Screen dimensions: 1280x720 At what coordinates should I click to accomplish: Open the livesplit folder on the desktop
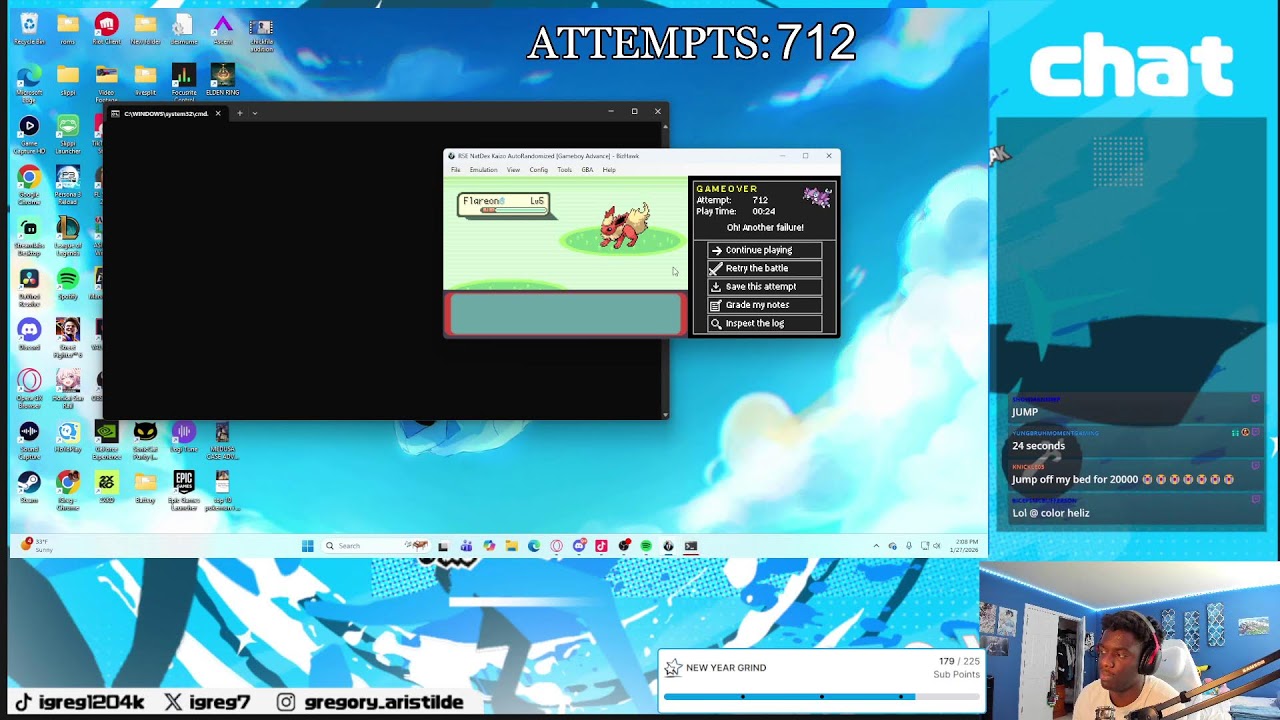click(145, 80)
